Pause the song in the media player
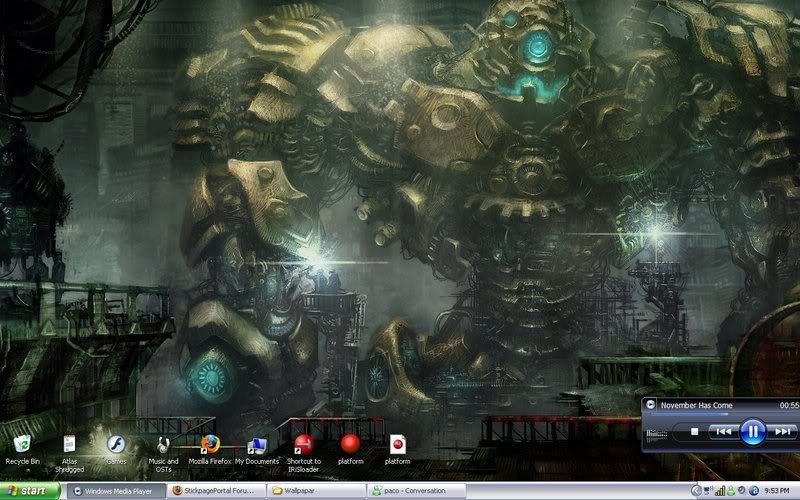Screen dimensions: 800x500 coord(753,432)
